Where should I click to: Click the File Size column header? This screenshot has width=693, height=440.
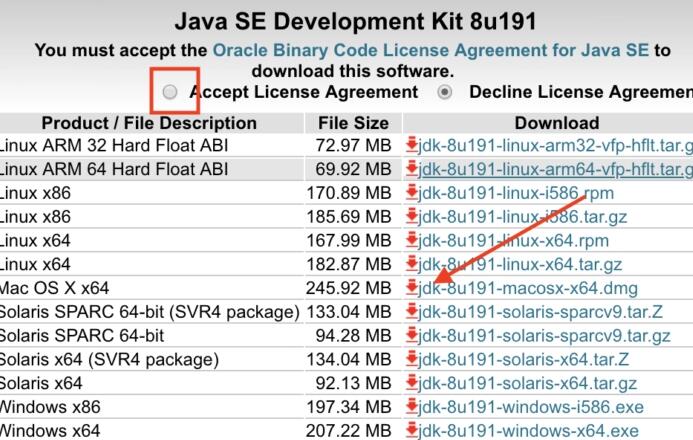click(354, 123)
